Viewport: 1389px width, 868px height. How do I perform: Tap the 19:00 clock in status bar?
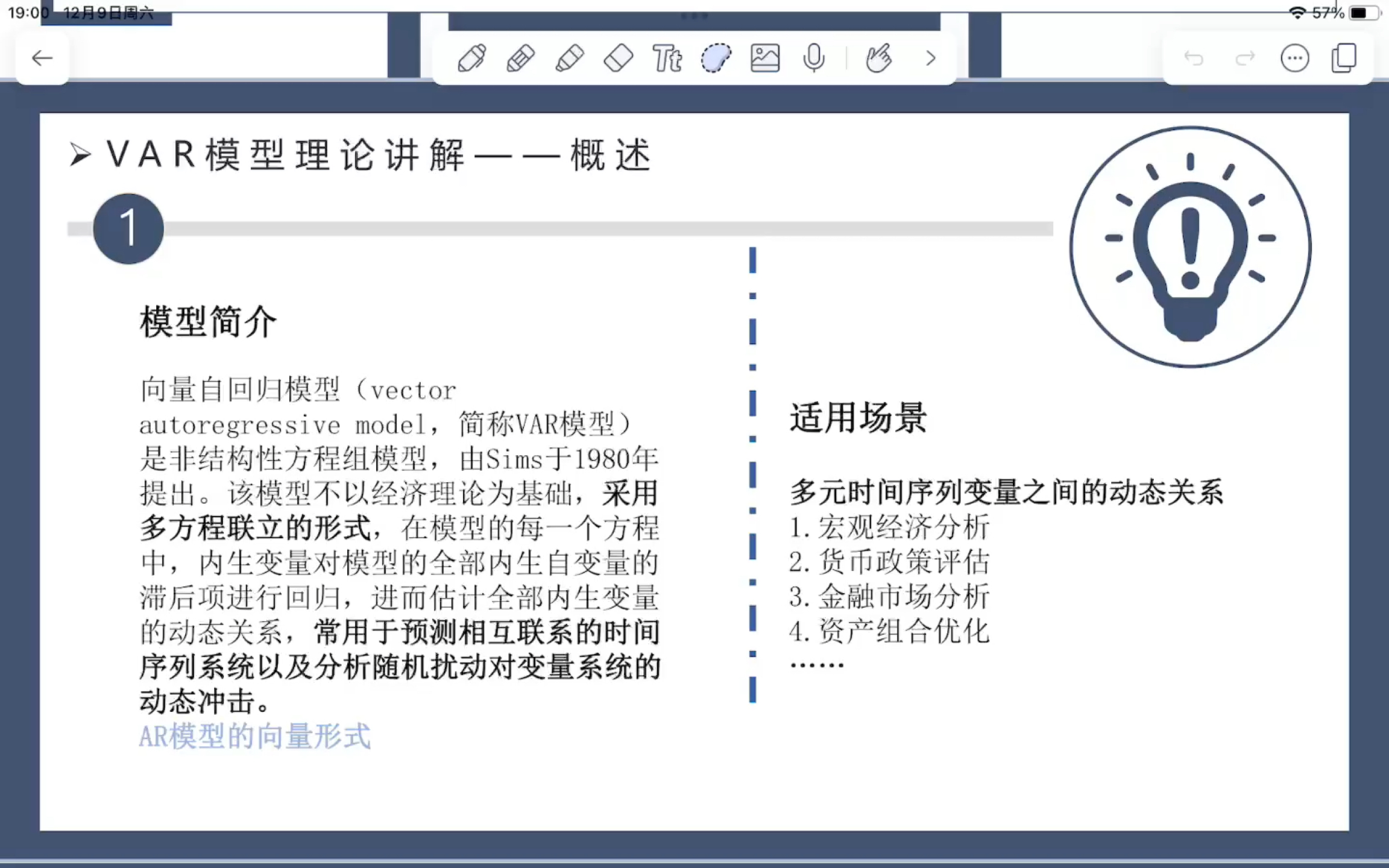tap(28, 13)
